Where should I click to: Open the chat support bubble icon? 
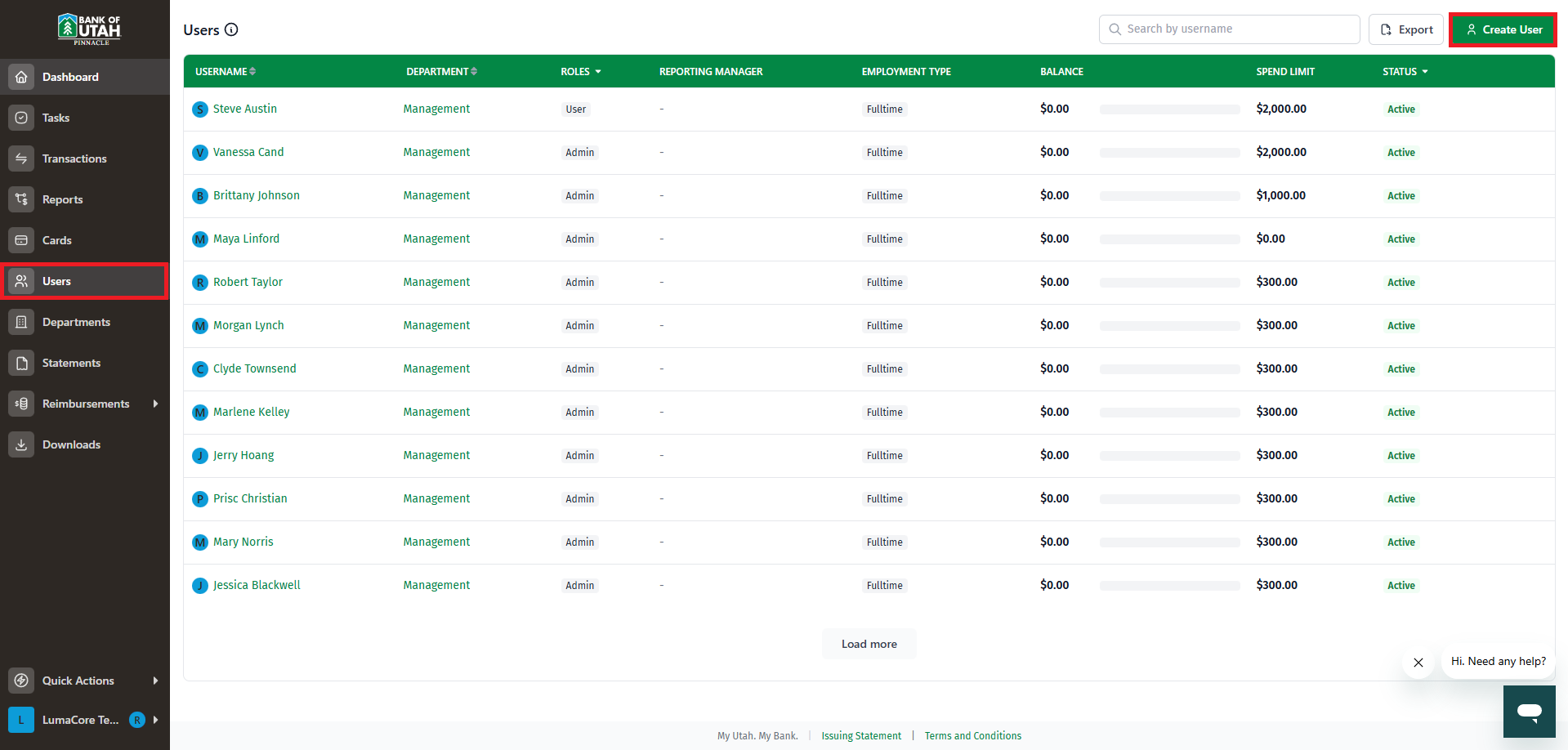click(1530, 712)
